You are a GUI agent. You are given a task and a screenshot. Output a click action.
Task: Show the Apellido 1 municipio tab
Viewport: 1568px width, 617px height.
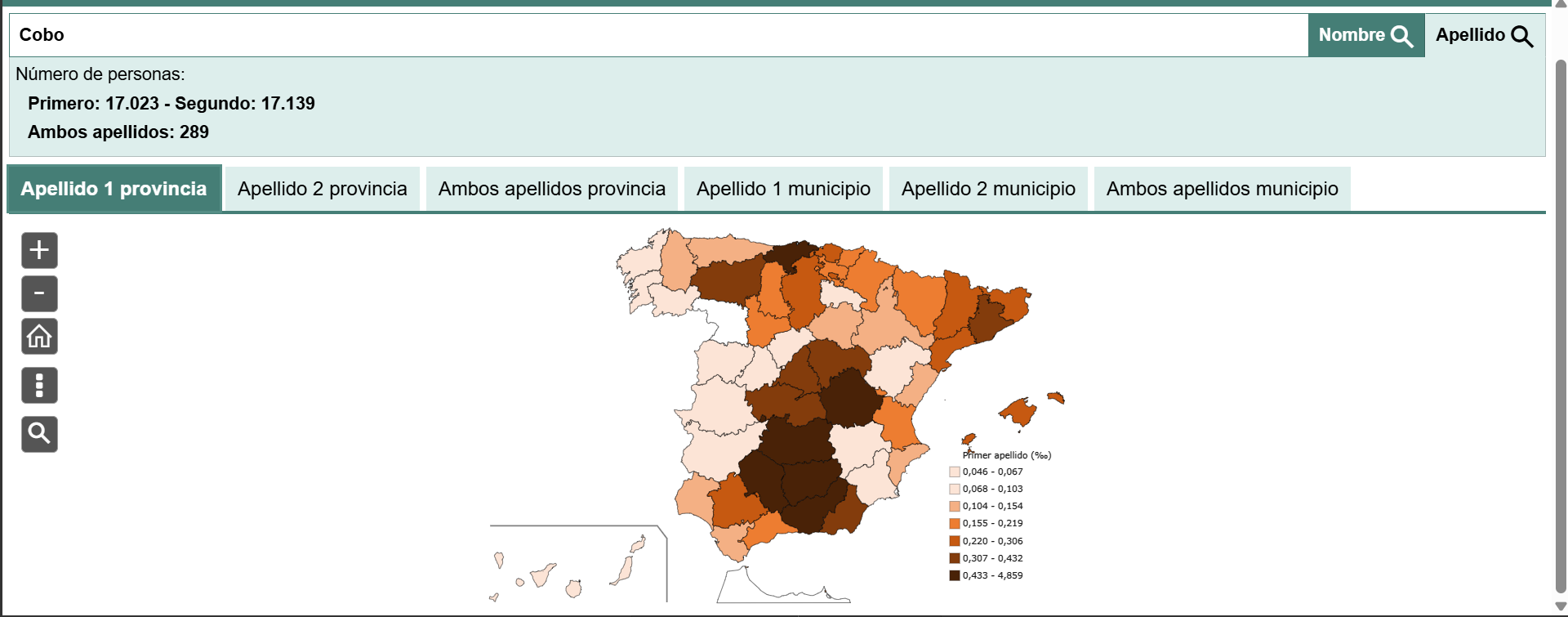pyautogui.click(x=783, y=189)
